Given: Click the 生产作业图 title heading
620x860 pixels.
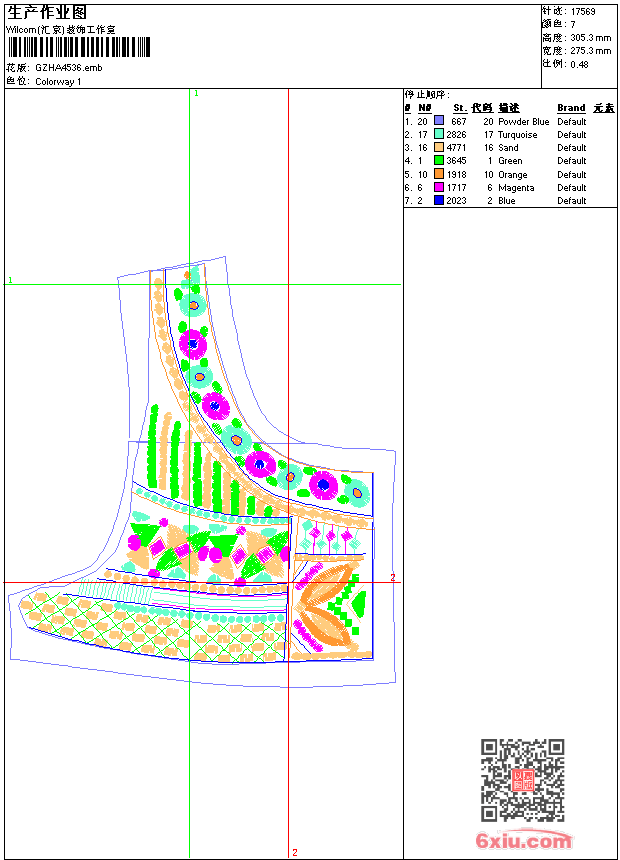Looking at the screenshot, I should [x=47, y=13].
